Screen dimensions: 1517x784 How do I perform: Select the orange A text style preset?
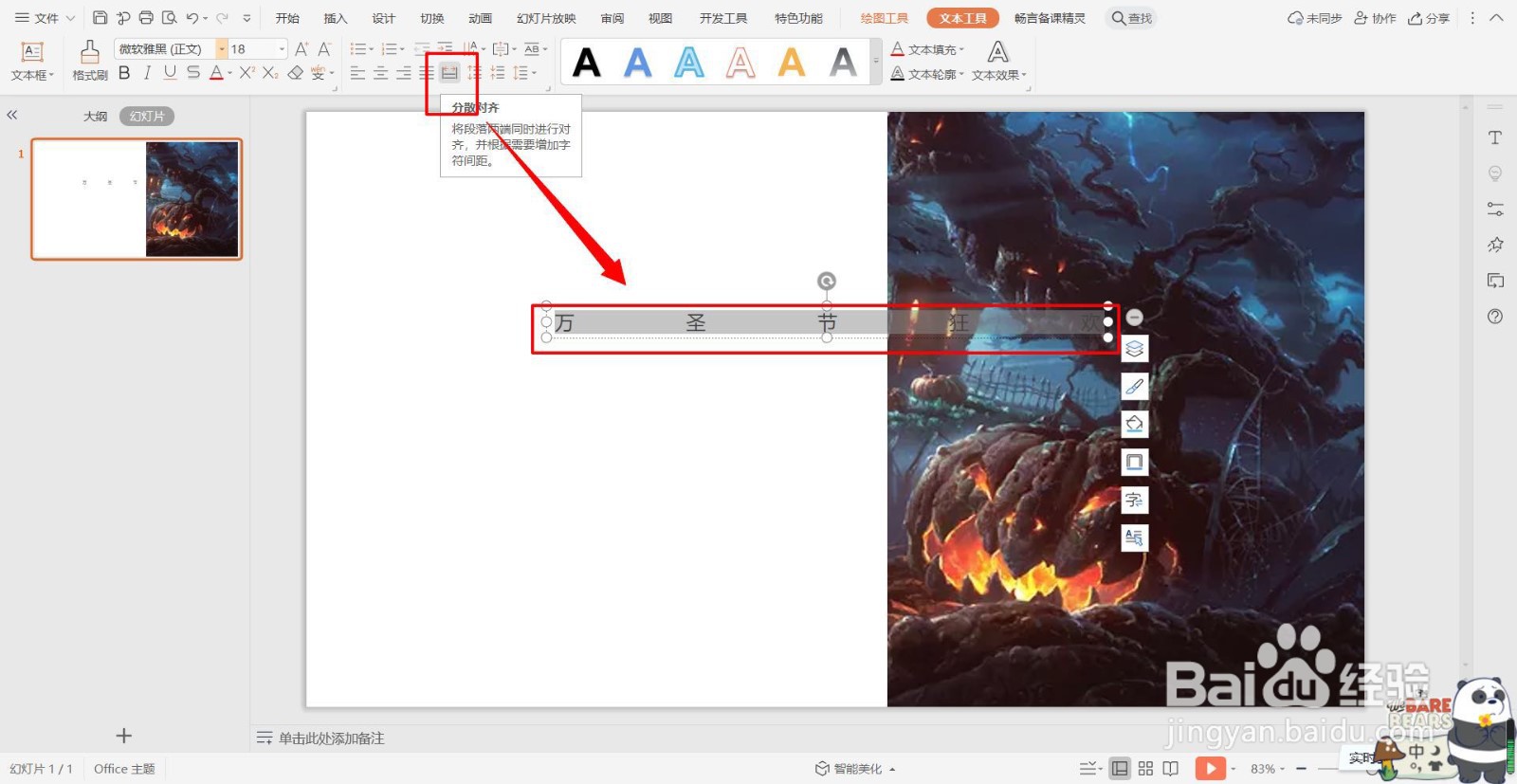(x=792, y=63)
